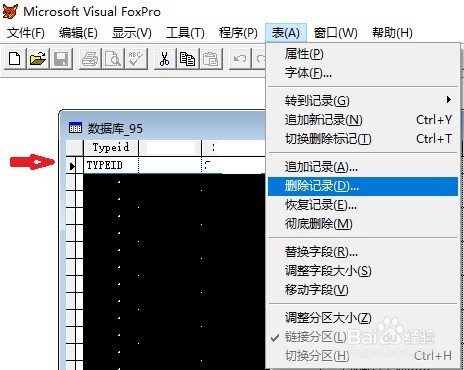Click the table icon beside 数据库_95 title
Image resolution: width=464 pixels, height=370 pixels.
(75, 128)
